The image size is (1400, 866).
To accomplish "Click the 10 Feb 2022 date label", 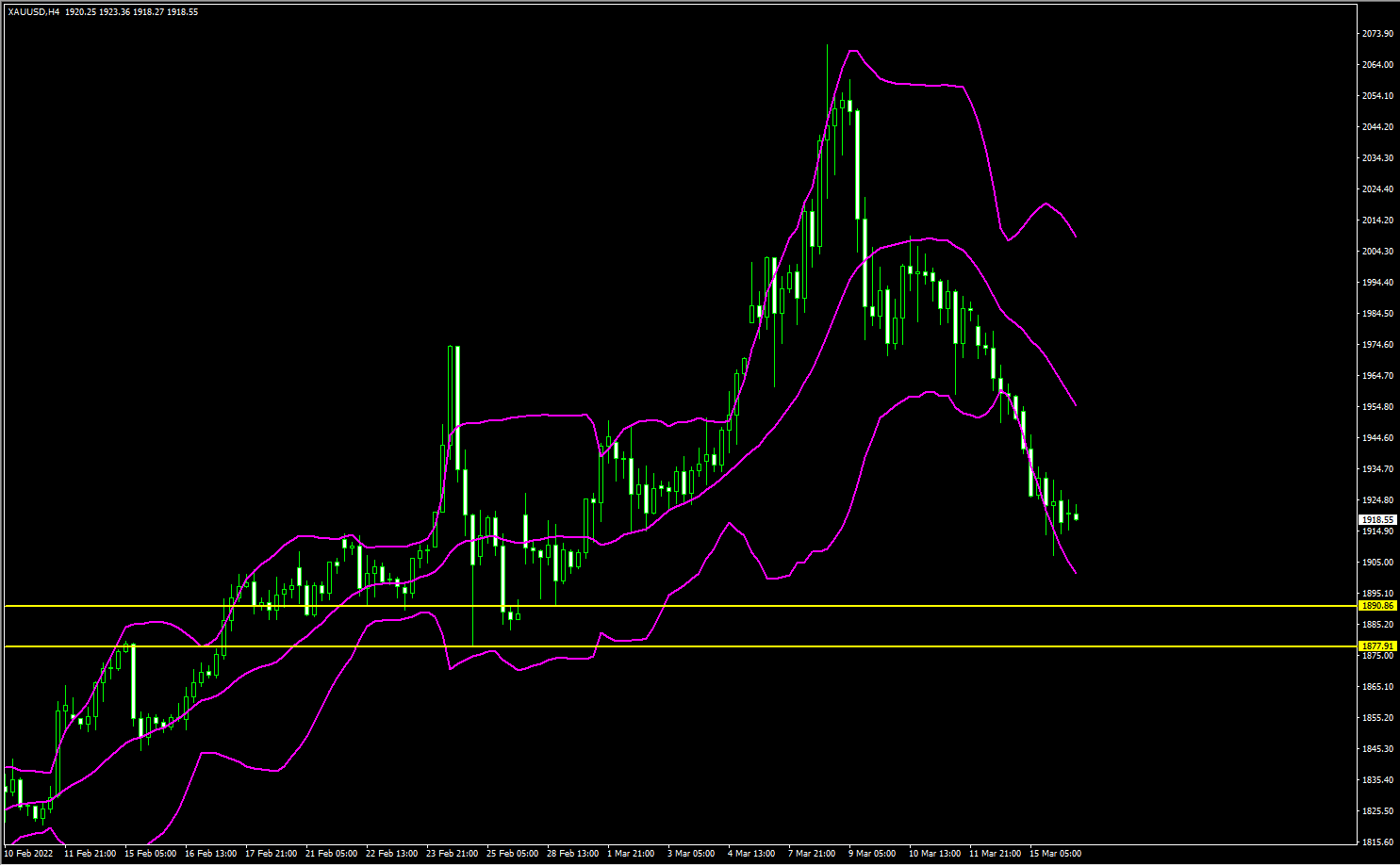I will (28, 854).
